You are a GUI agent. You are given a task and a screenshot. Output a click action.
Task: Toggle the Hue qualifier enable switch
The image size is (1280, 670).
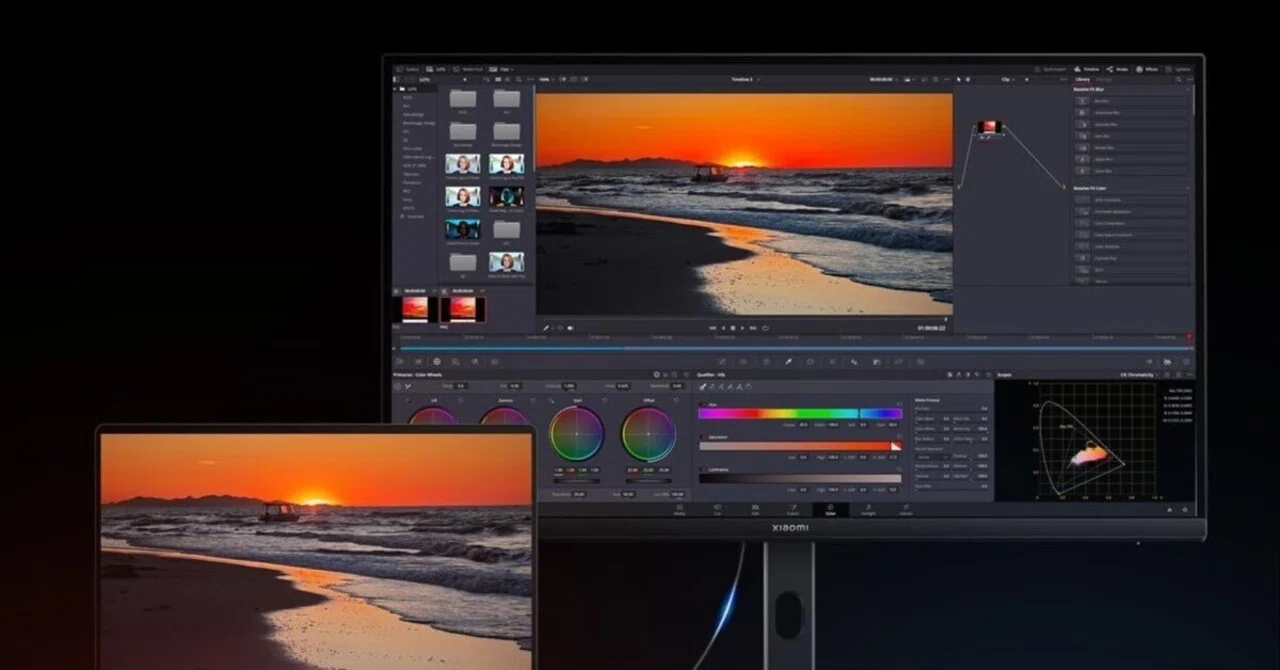tap(701, 403)
